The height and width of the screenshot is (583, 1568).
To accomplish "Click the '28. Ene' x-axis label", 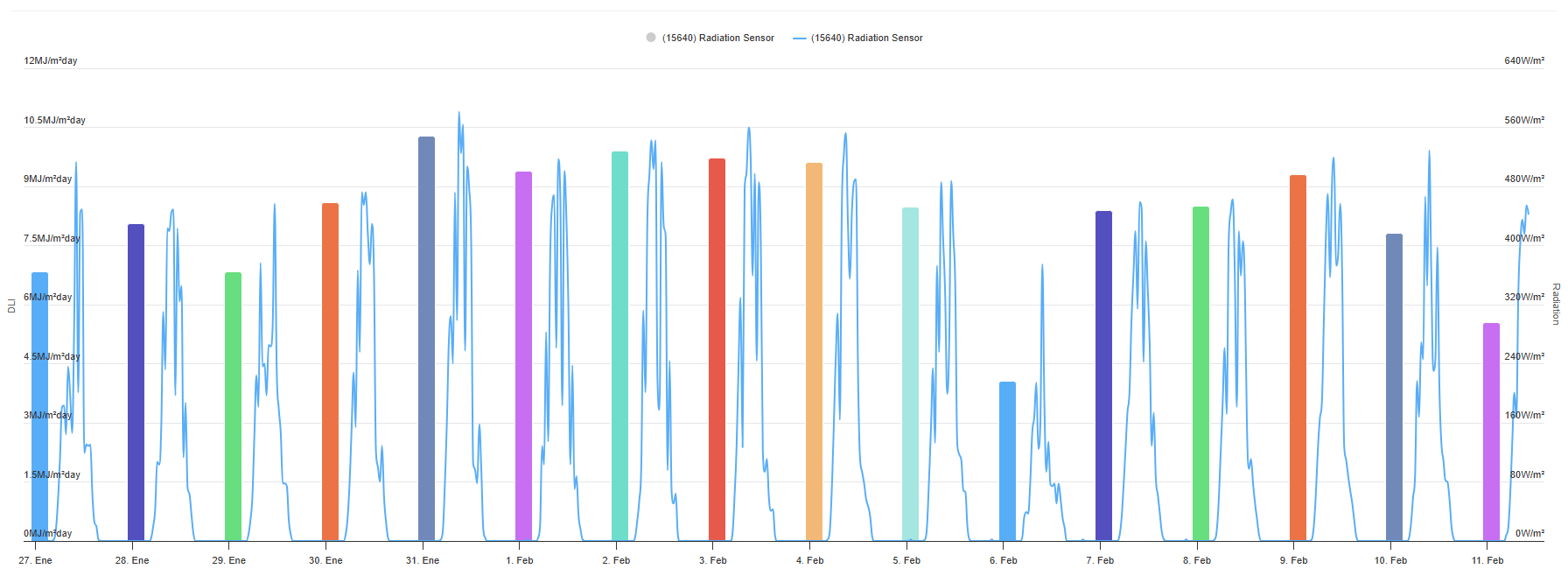I will tap(132, 560).
